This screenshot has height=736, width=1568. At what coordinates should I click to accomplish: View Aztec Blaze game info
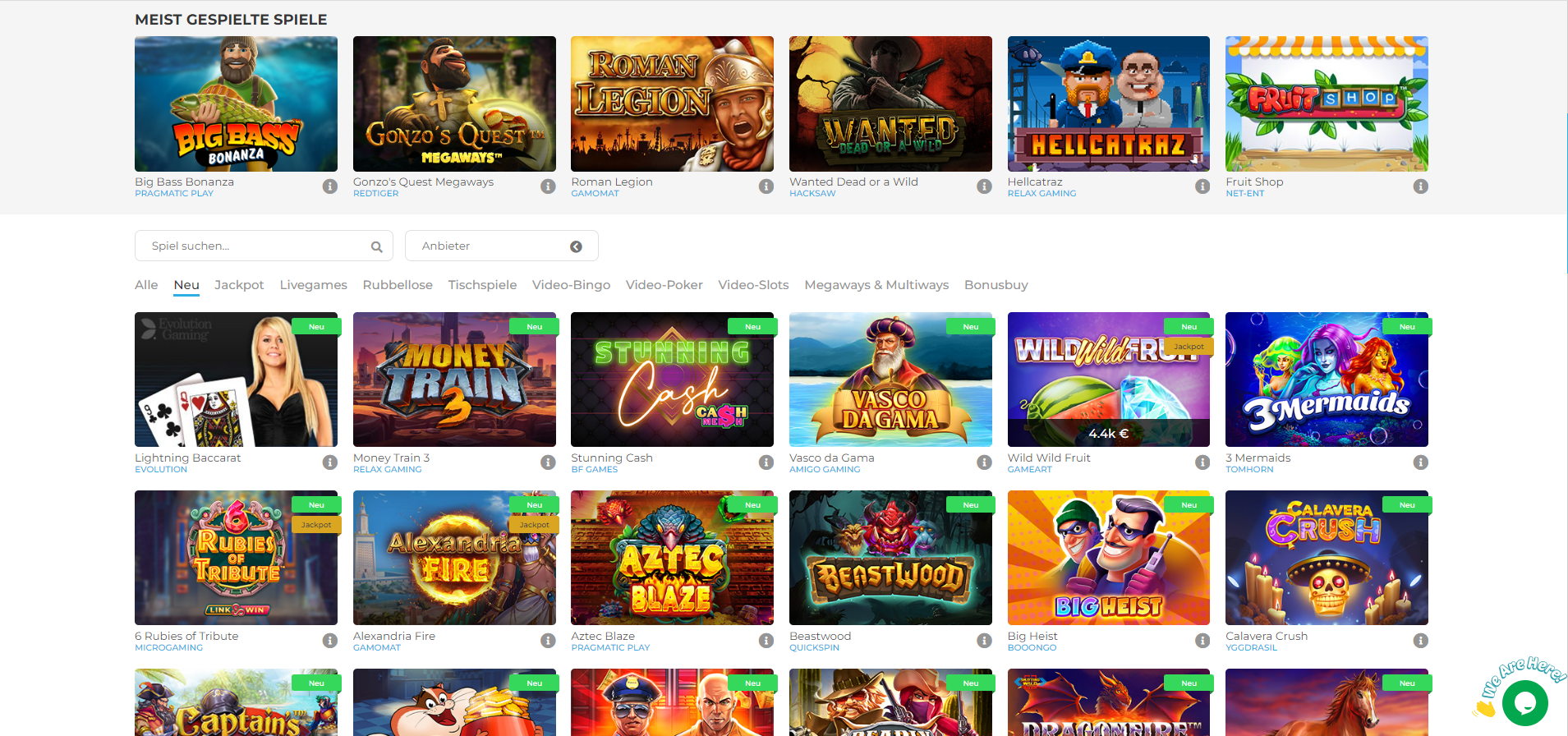(766, 641)
